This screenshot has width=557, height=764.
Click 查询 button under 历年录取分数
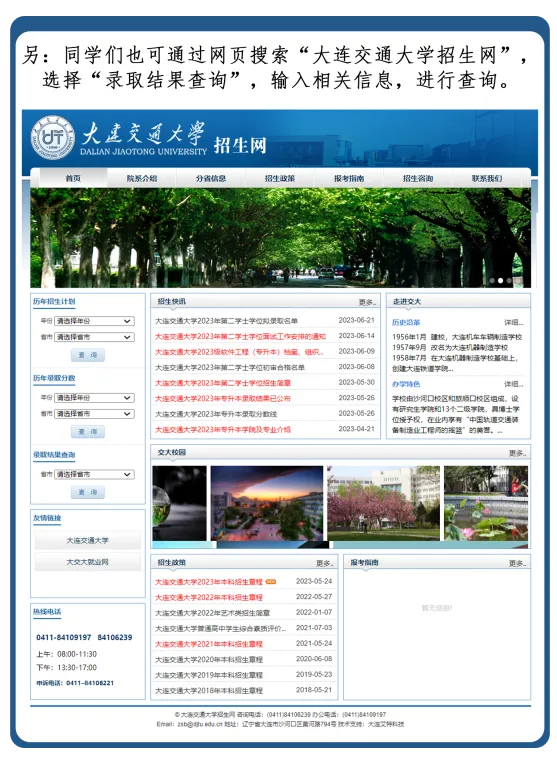(x=88, y=432)
